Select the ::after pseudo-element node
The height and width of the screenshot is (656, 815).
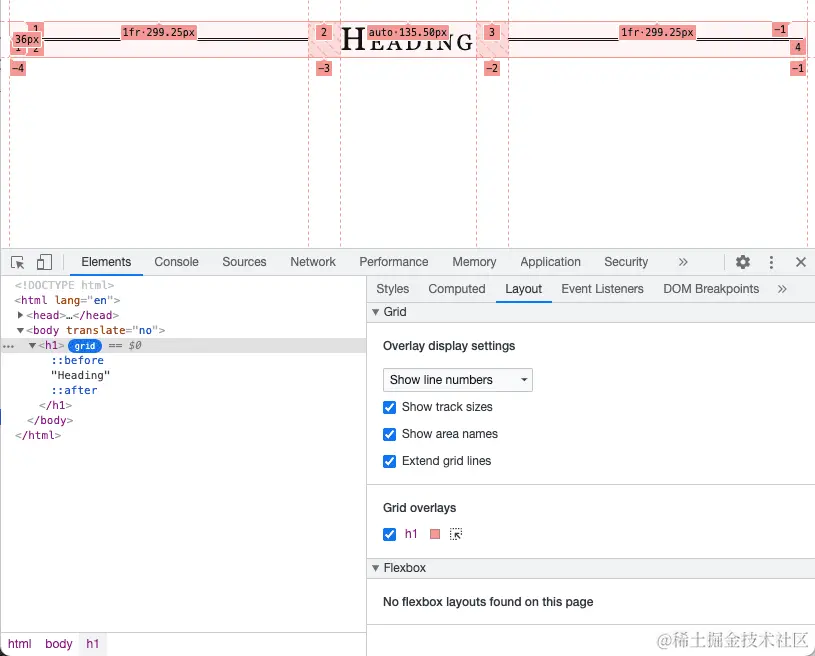pyautogui.click(x=74, y=390)
